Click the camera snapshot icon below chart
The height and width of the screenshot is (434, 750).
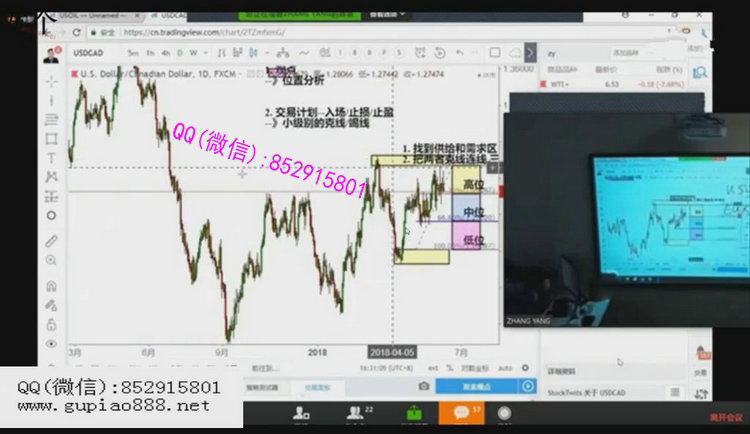pyautogui.click(x=424, y=386)
